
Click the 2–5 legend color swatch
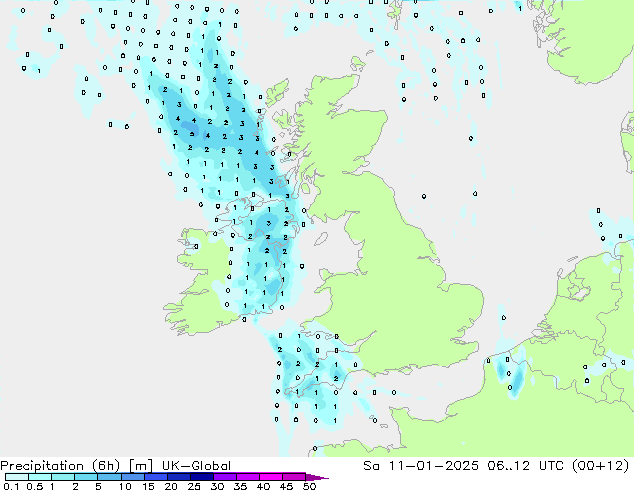click(86, 477)
